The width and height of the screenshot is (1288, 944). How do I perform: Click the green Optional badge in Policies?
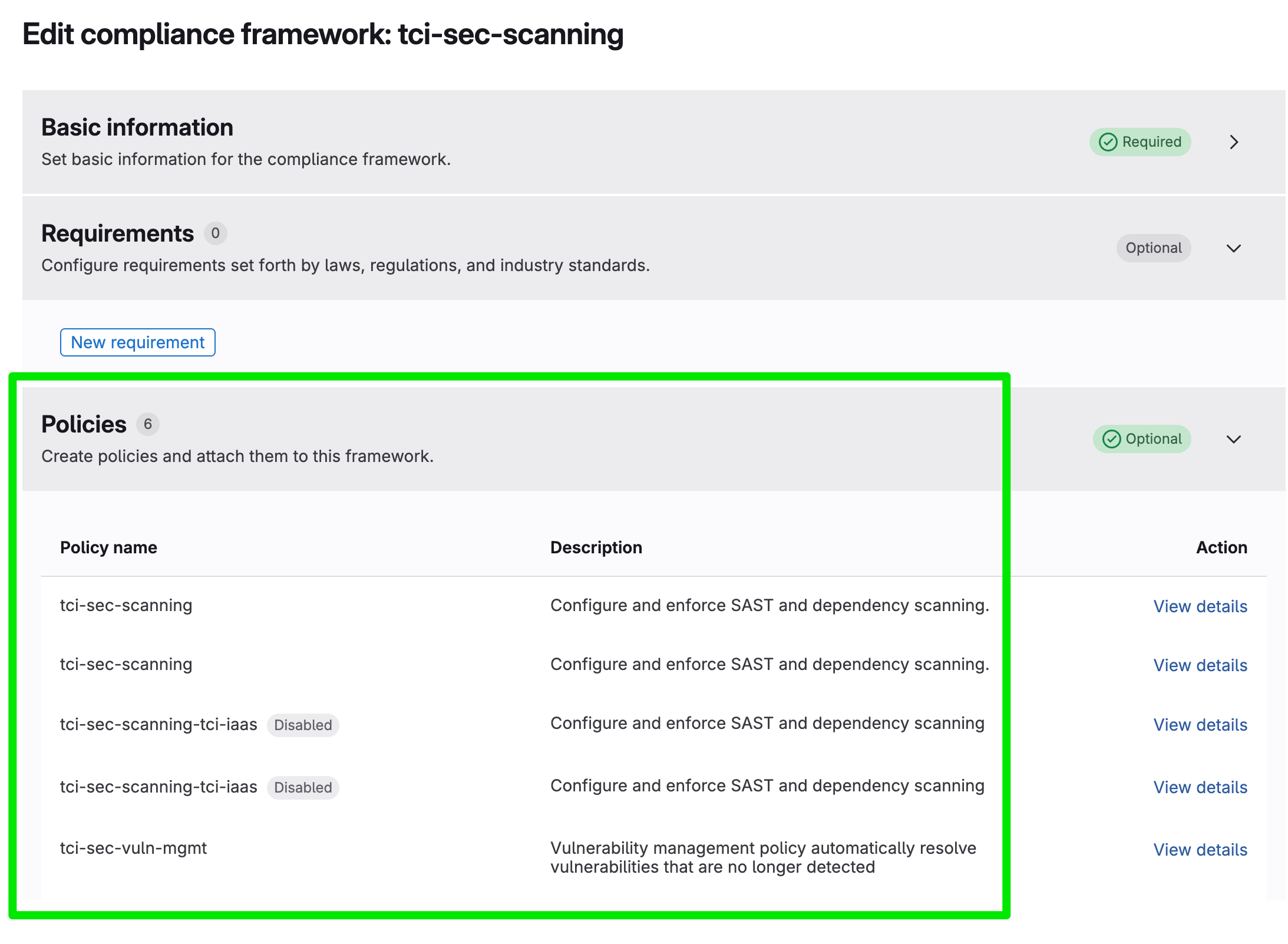click(x=1142, y=439)
